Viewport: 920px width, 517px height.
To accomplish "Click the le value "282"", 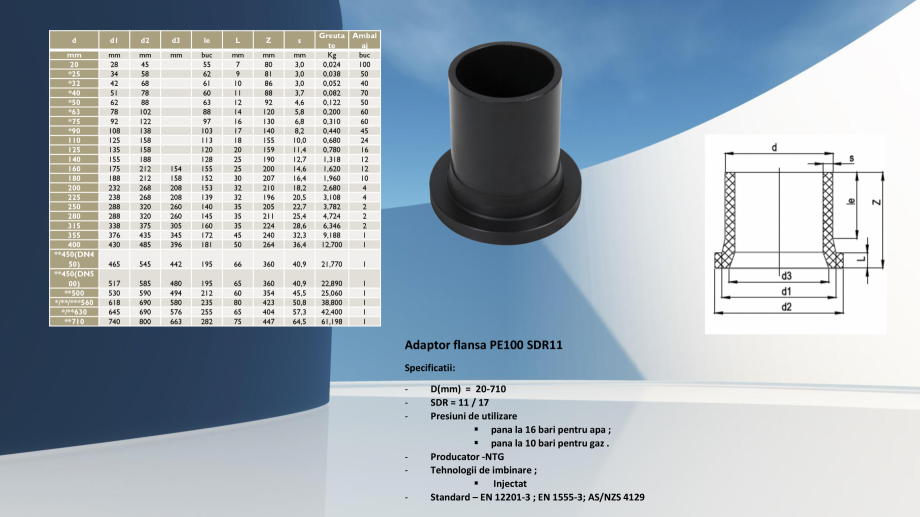I will pyautogui.click(x=207, y=322).
